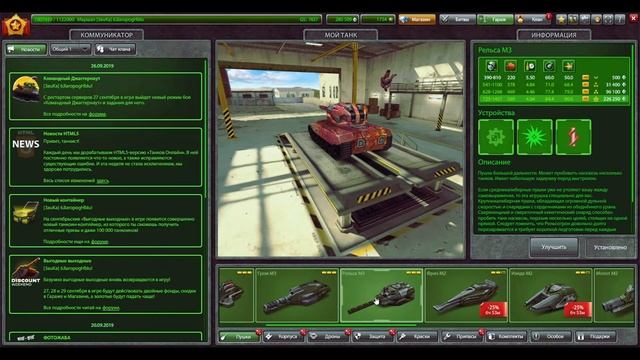Click the highlighted 226 250 upgrade row
640x360 pixels.
tap(554, 99)
